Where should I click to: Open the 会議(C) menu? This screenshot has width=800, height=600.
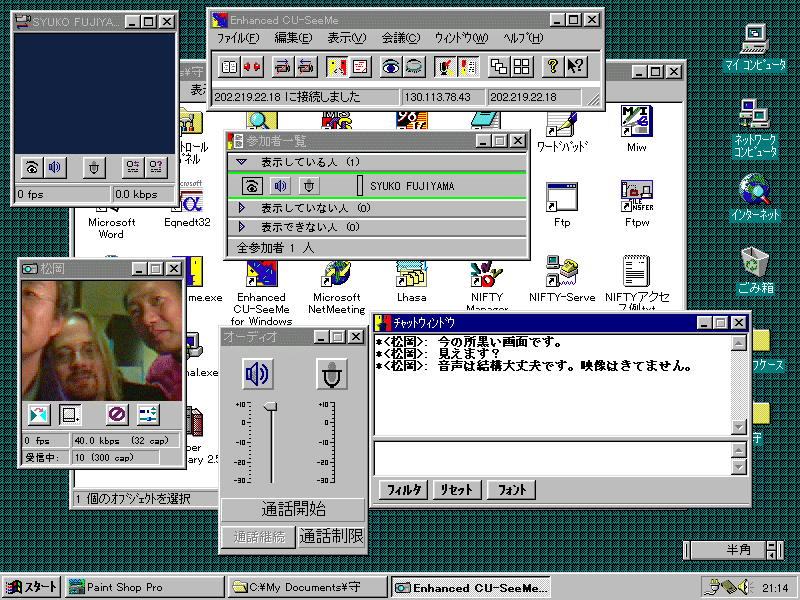tap(401, 38)
